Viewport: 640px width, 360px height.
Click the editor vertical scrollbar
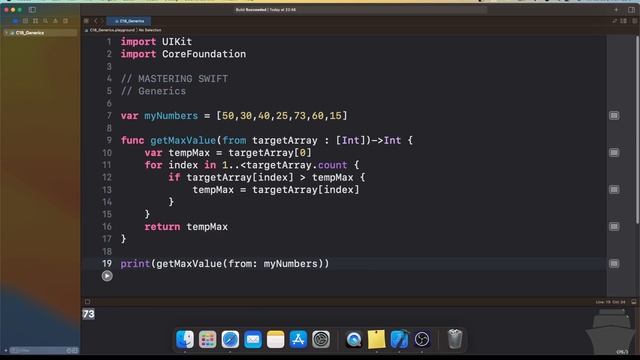pos(637,130)
